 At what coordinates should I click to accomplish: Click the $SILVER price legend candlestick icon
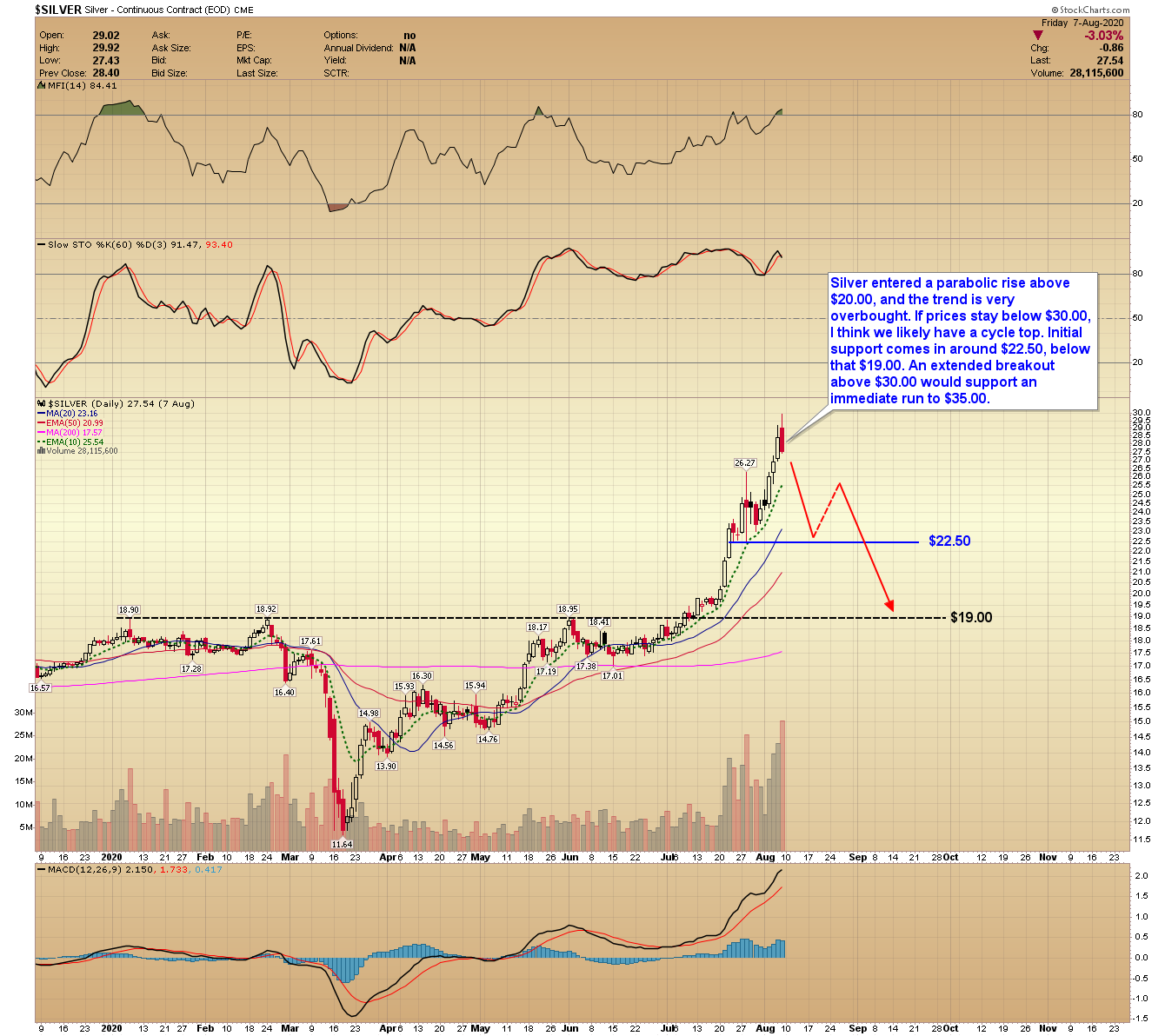click(x=41, y=404)
